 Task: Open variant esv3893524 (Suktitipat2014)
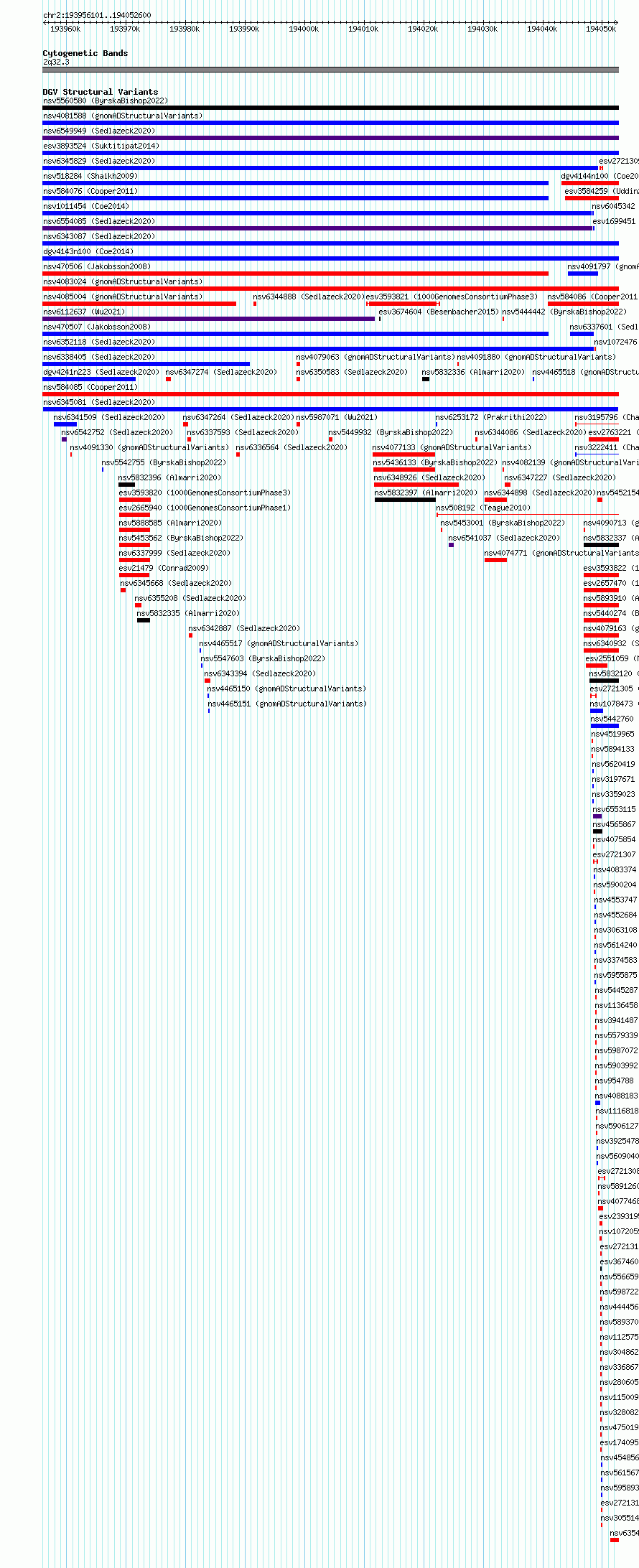click(101, 146)
